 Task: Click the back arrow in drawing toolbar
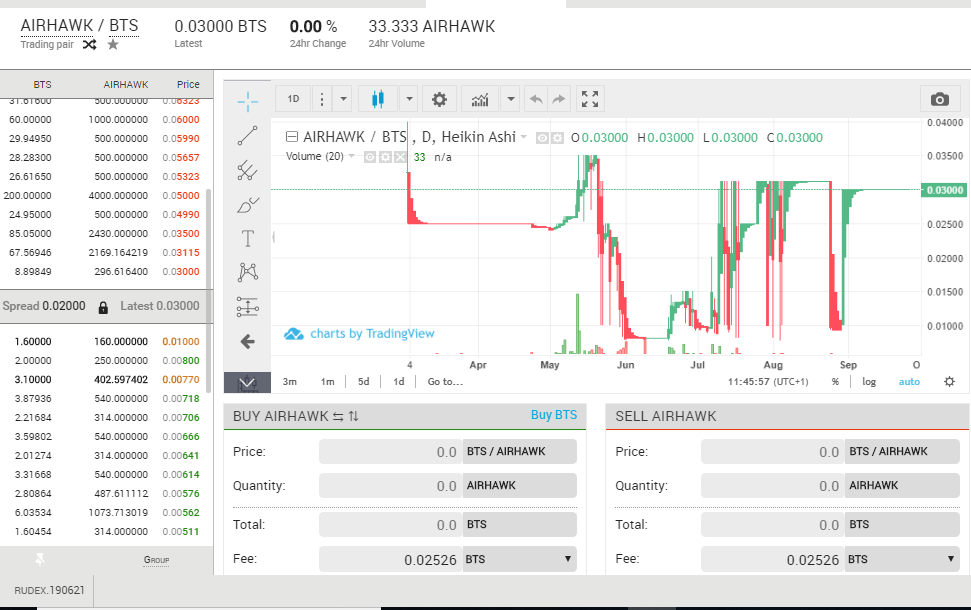(247, 341)
